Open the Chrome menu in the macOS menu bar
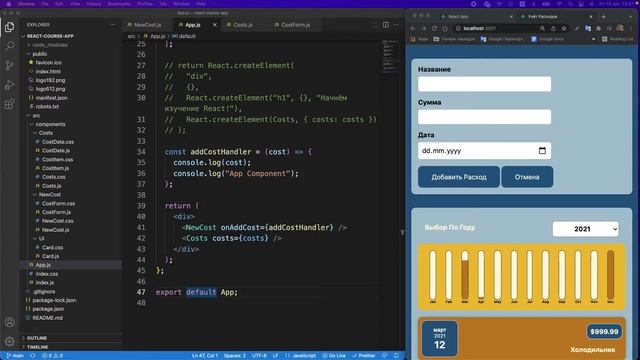640x360 pixels. pos(26,4)
